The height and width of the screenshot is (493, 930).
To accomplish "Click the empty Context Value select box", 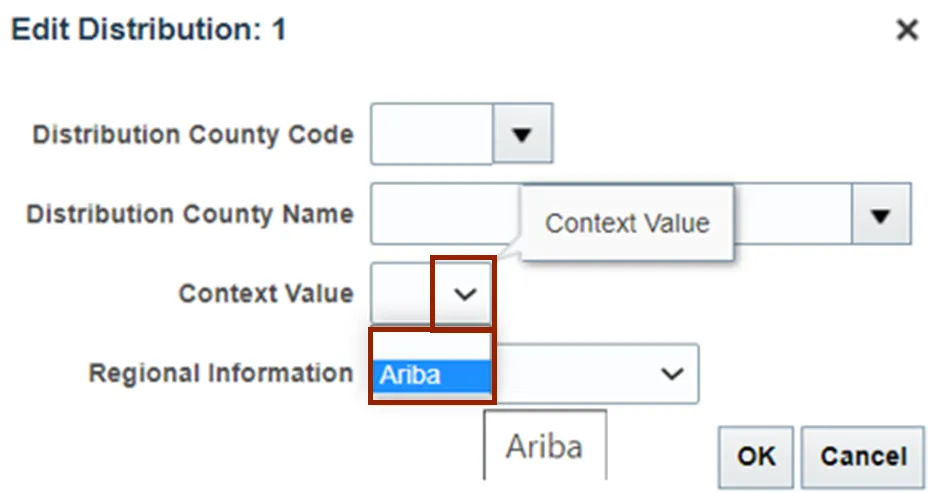I will tap(402, 293).
